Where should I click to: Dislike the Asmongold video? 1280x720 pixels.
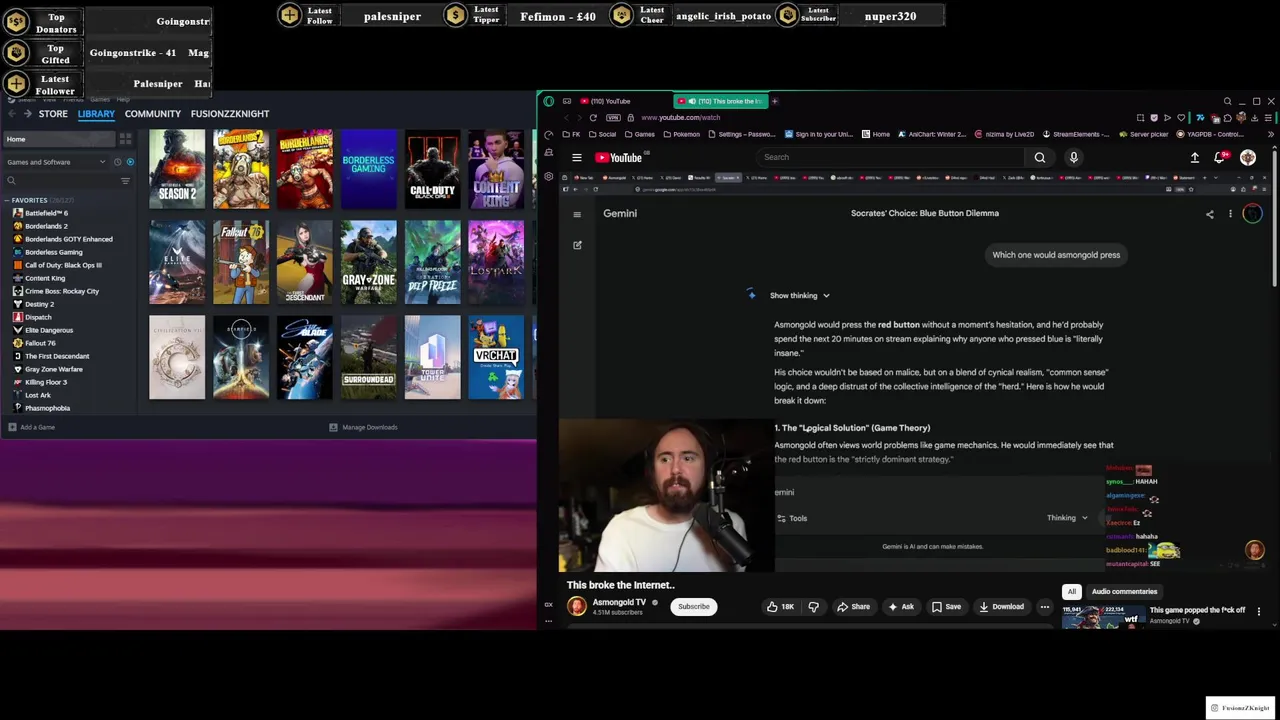tap(813, 606)
